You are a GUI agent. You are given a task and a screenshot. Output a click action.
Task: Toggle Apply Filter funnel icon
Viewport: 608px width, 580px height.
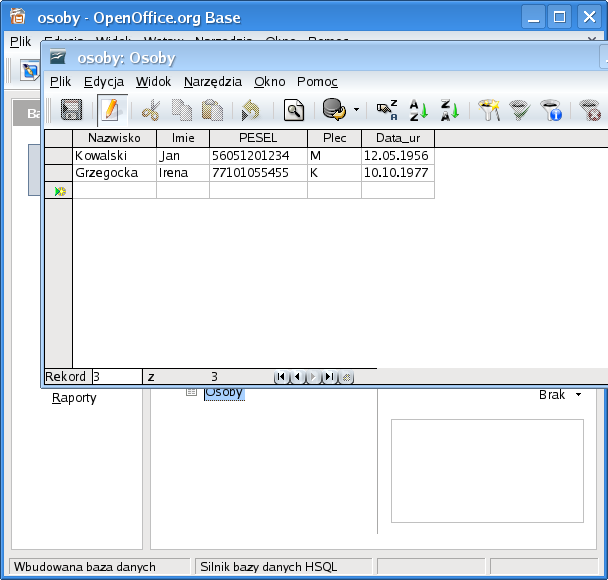(x=520, y=110)
